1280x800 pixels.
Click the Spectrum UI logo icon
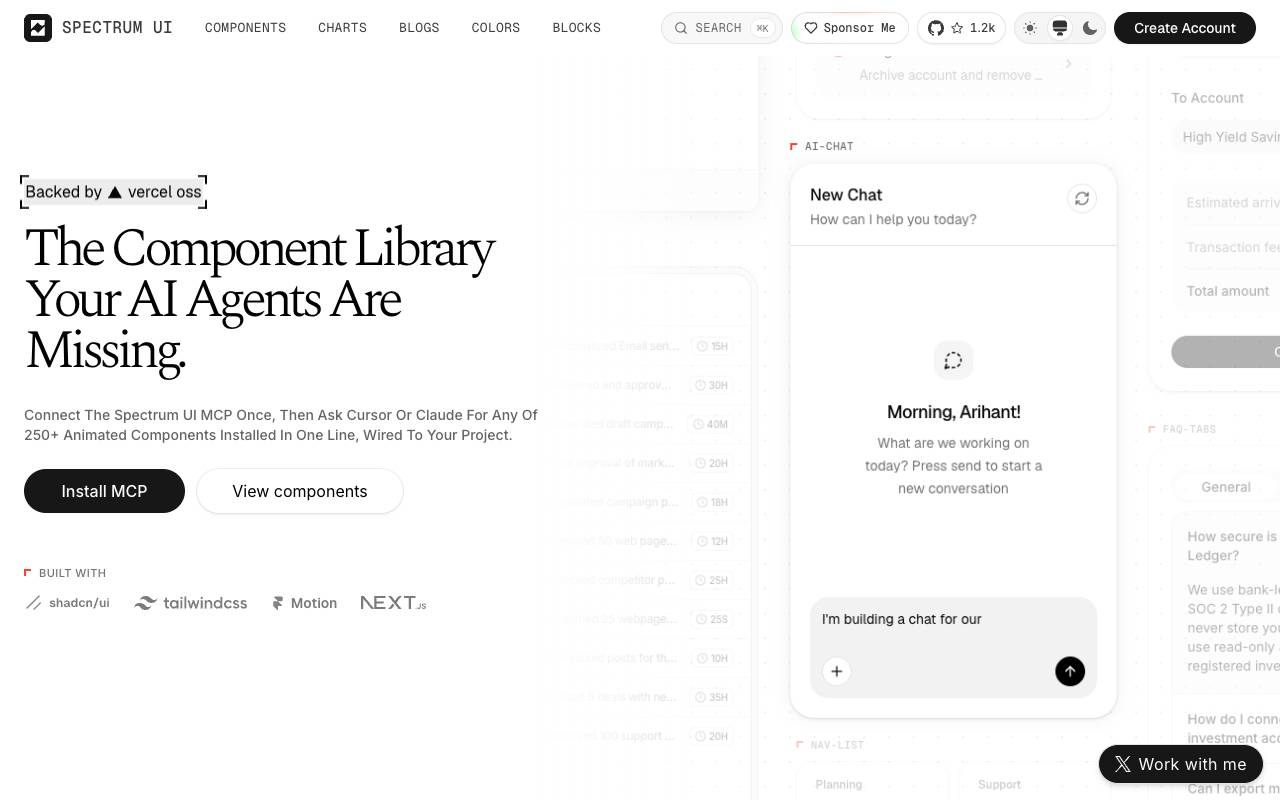(x=38, y=28)
